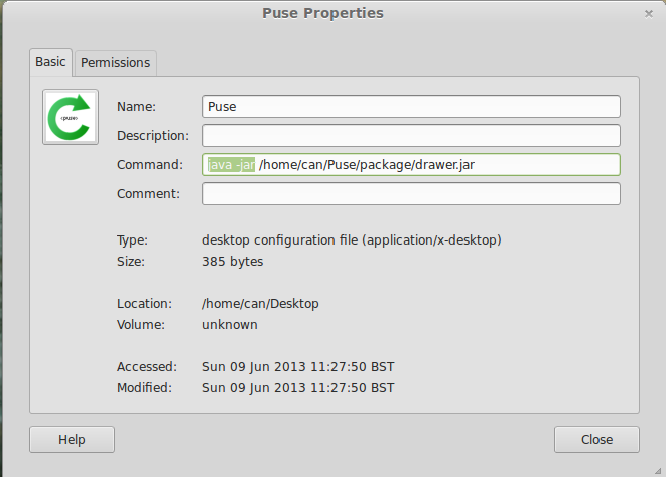Close the dialog with the title bar X
Viewport: 666px width, 477px height.
click(649, 14)
